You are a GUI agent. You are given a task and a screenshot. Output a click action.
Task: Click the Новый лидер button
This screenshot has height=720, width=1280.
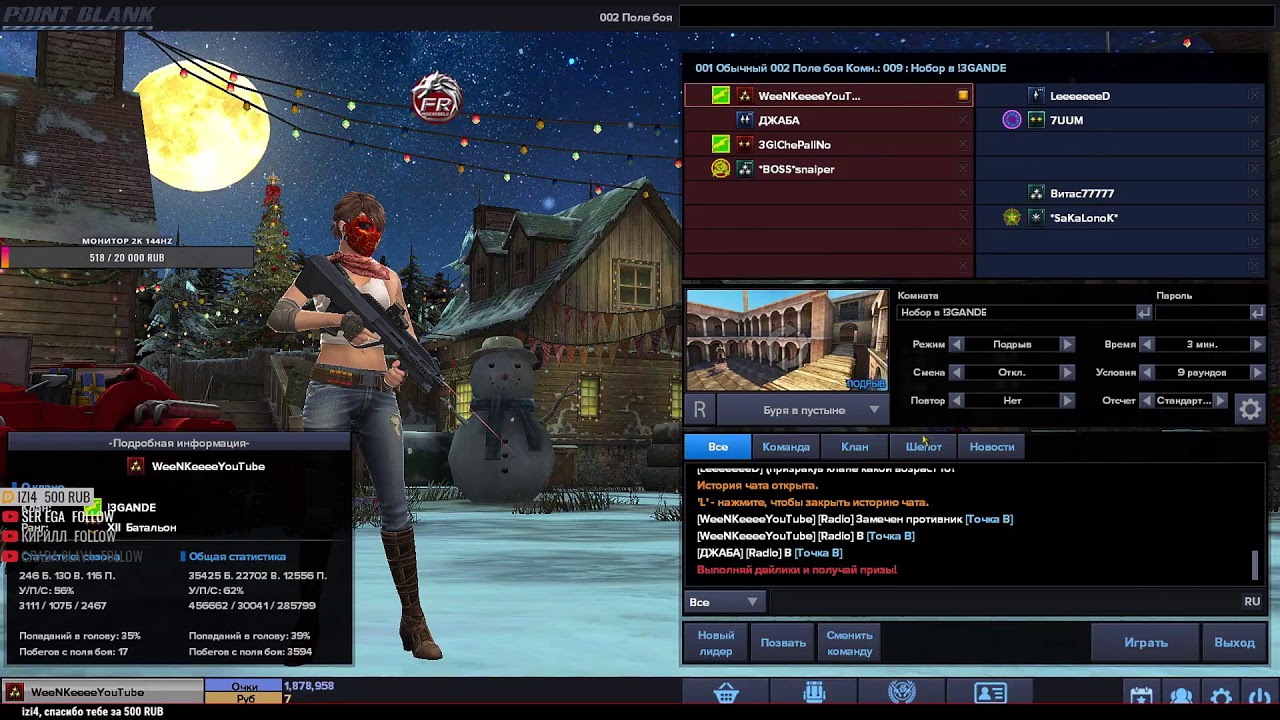(715, 643)
